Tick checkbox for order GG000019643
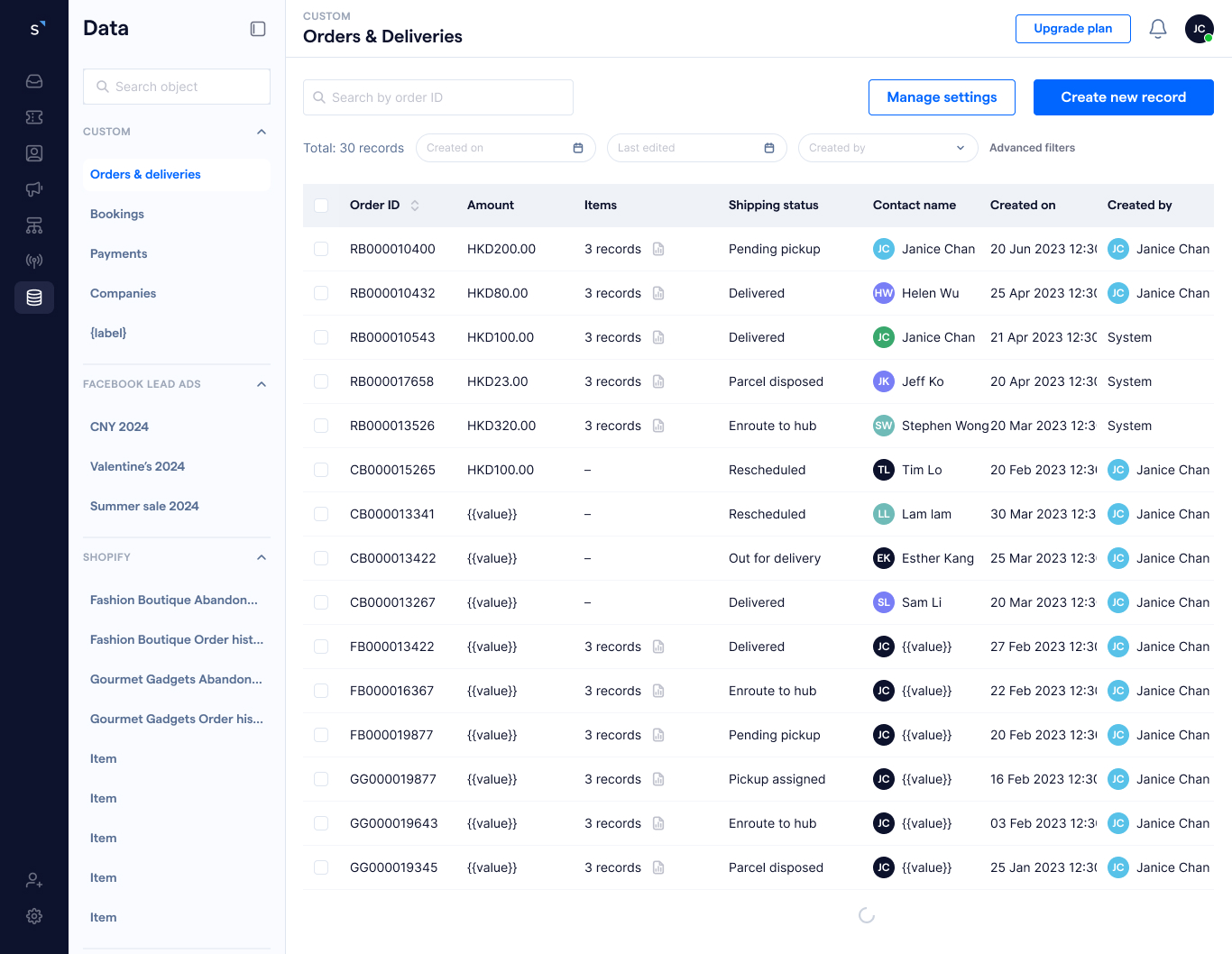Image resolution: width=1232 pixels, height=954 pixels. pos(321,823)
